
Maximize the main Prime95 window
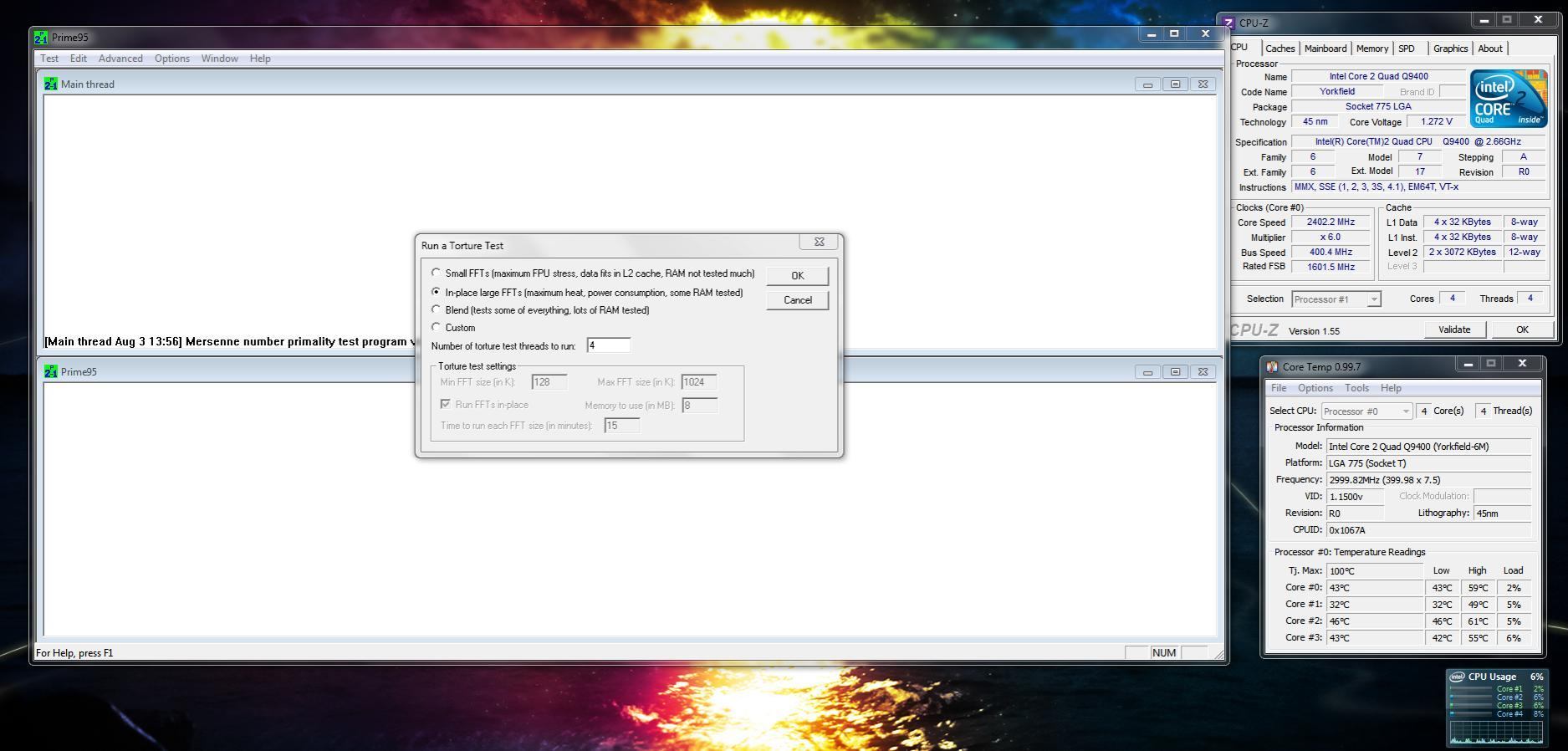1174,34
